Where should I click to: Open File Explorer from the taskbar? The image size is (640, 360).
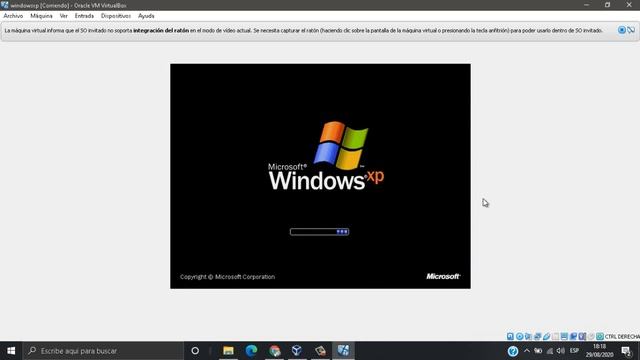228,351
